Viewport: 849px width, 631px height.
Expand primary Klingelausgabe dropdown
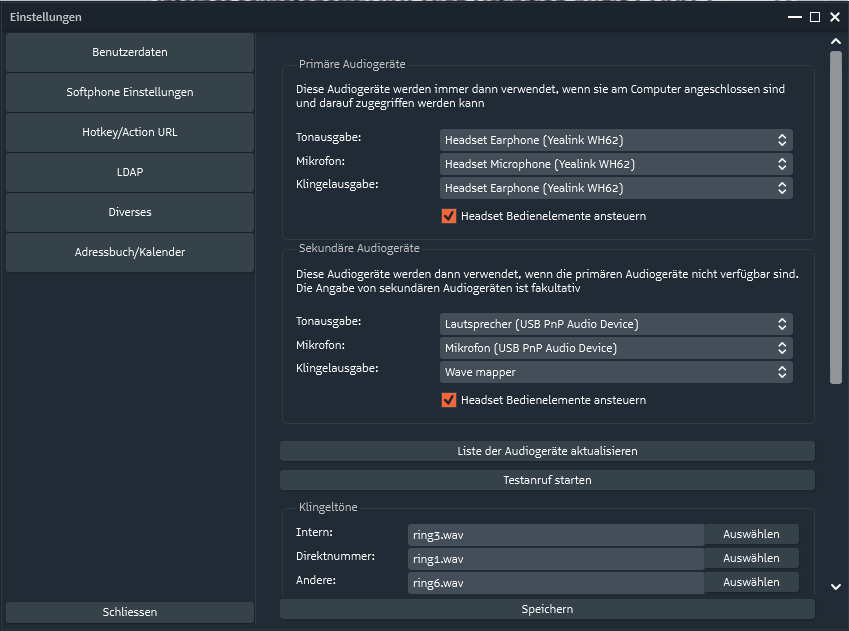point(616,188)
